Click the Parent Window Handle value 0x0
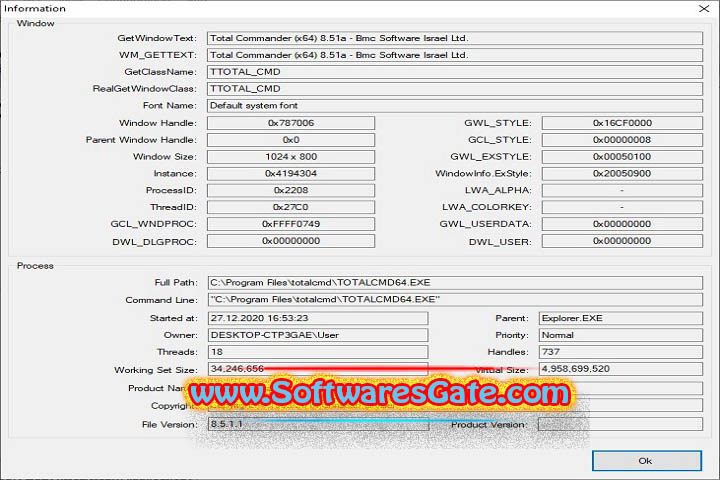Screen dimensions: 720x480 coord(291,140)
